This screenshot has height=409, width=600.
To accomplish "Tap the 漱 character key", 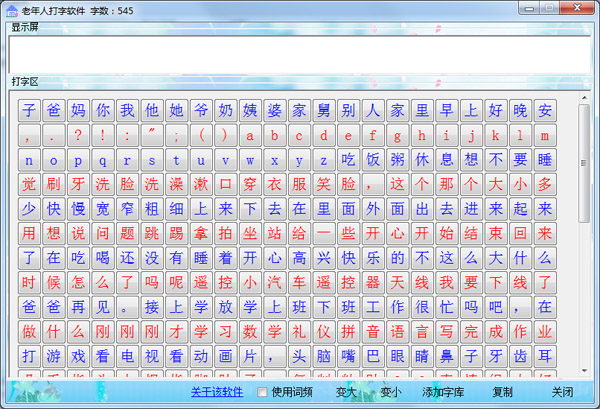I will coord(201,184).
